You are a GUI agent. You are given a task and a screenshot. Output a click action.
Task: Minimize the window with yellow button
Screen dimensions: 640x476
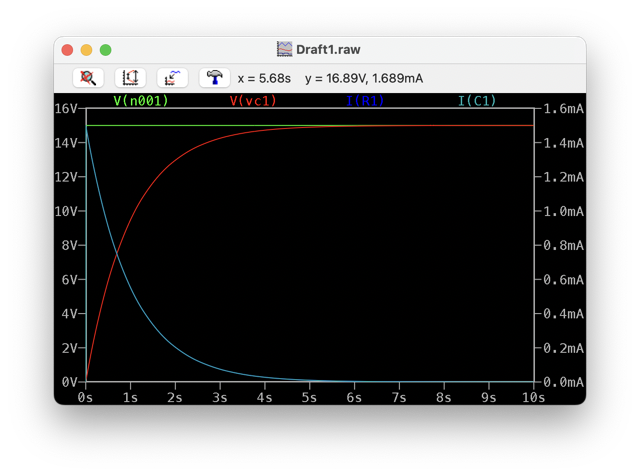pyautogui.click(x=87, y=50)
